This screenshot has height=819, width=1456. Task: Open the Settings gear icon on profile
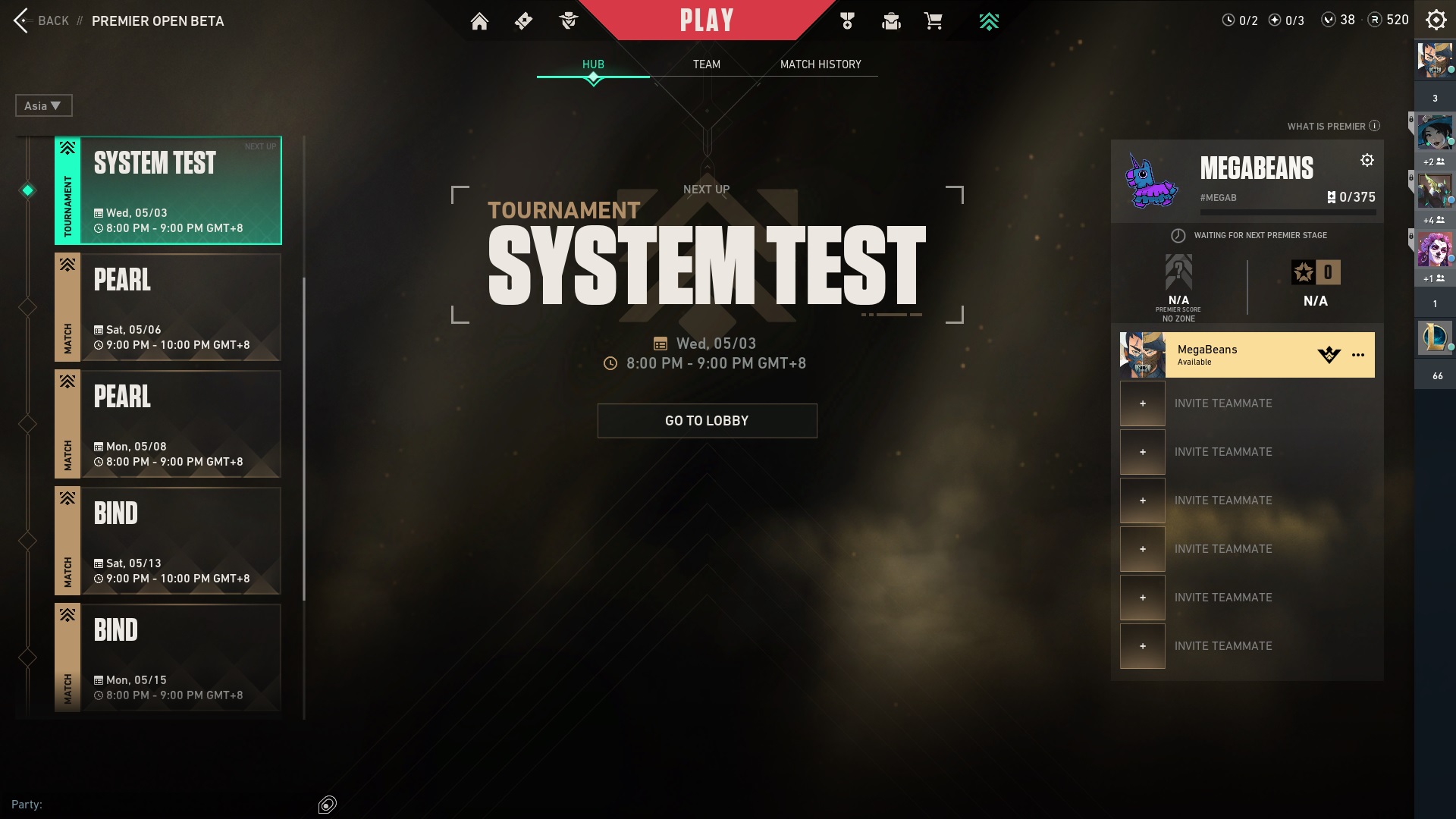[1367, 160]
